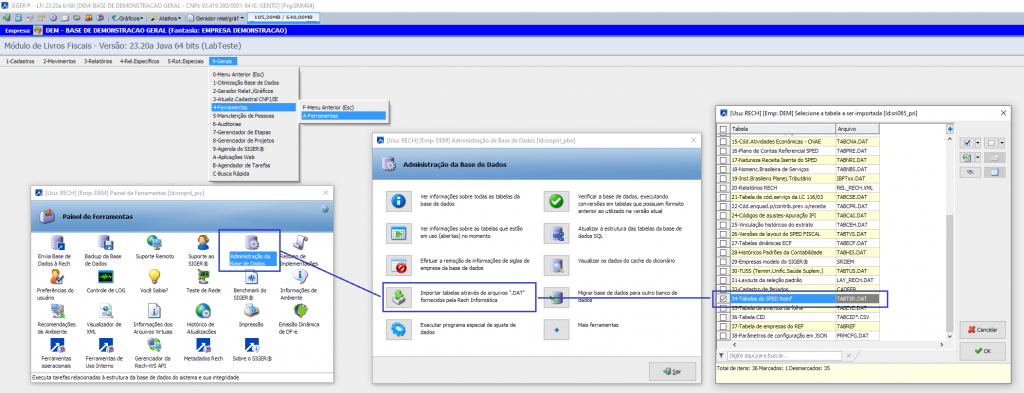
Task: Open Informações de Ambiente icon
Action: point(300,277)
